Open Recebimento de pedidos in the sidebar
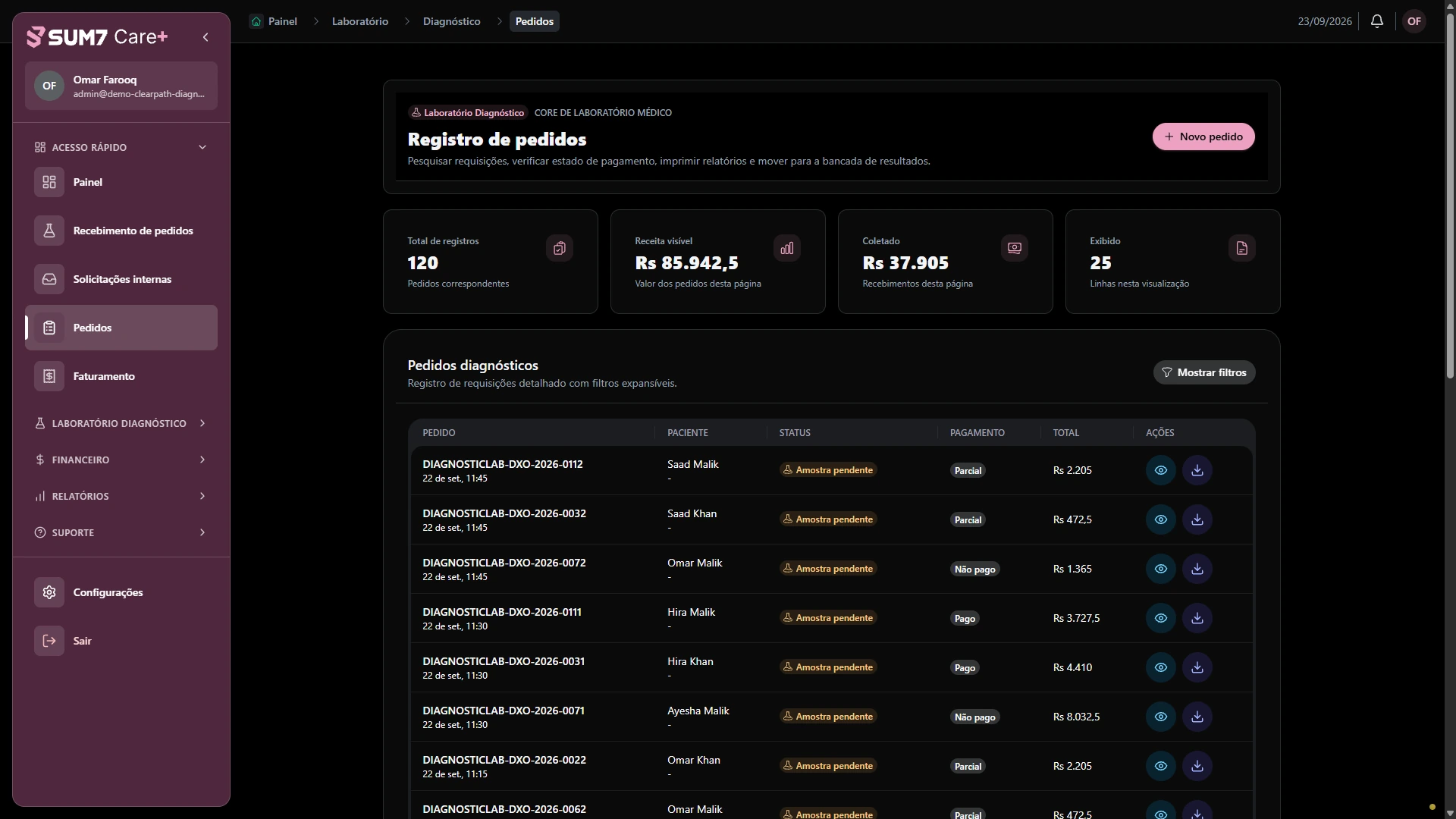The height and width of the screenshot is (819, 1456). click(121, 231)
